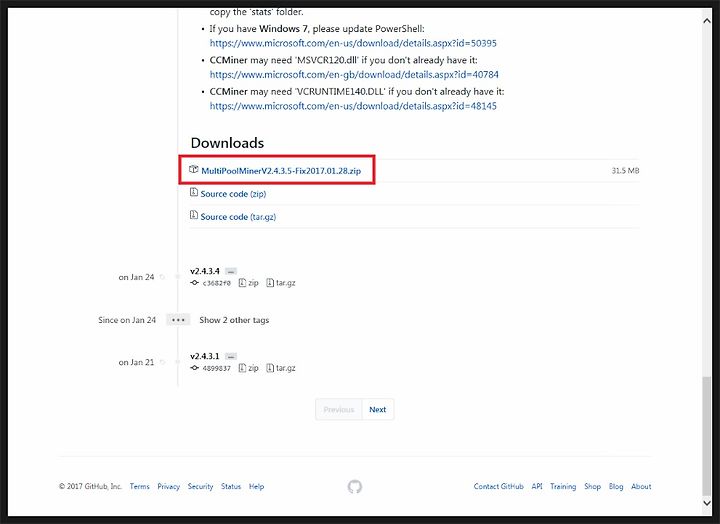Click the 31.5 MB file size text
The width and height of the screenshot is (720, 524).
point(625,171)
